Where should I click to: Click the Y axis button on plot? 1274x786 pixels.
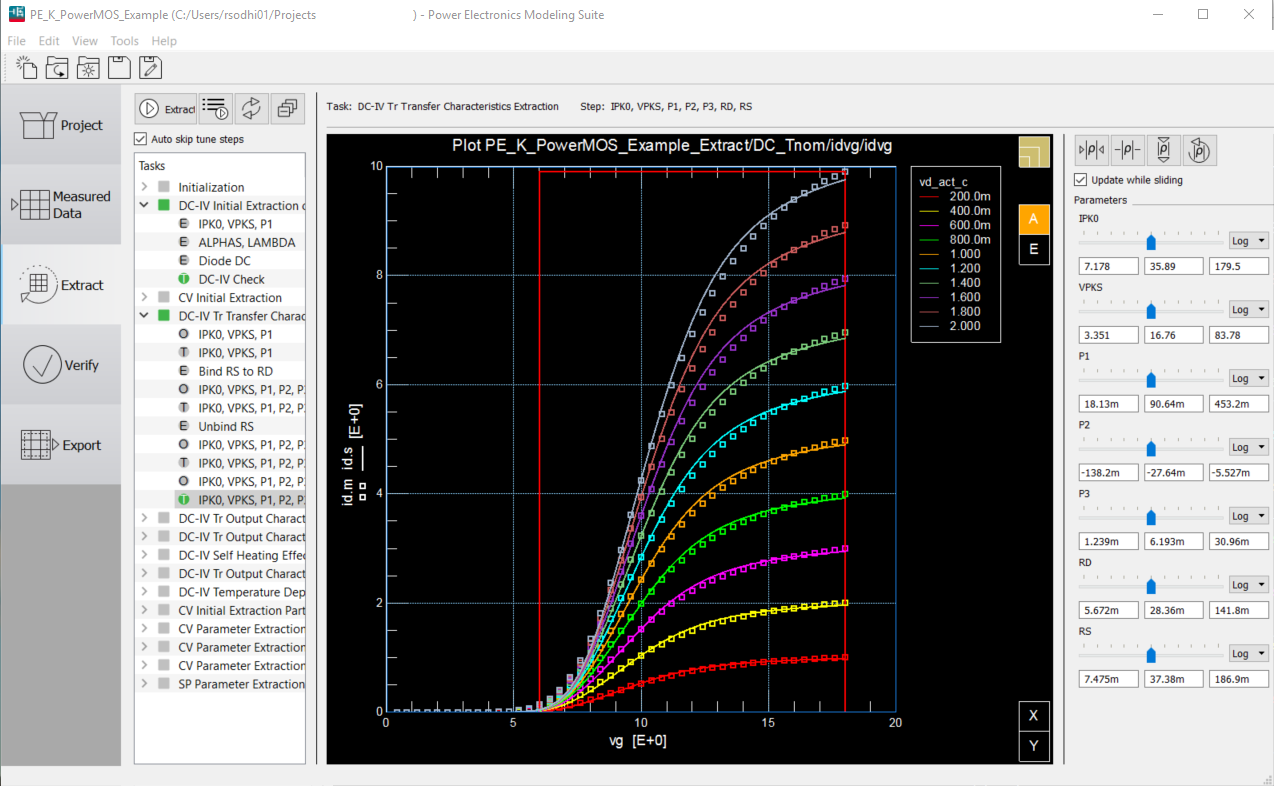pyautogui.click(x=1033, y=746)
